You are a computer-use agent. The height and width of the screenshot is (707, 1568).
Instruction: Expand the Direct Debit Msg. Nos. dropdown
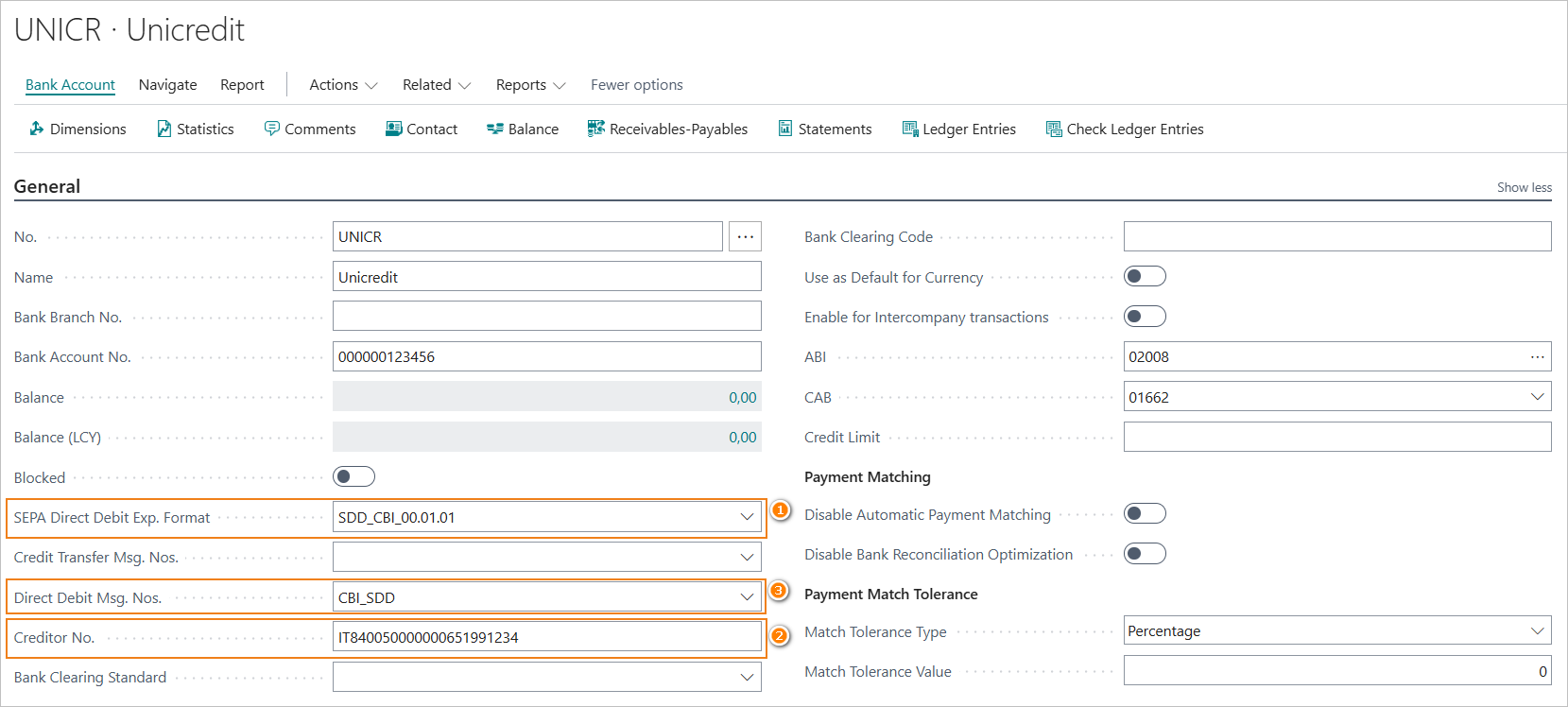click(x=747, y=597)
